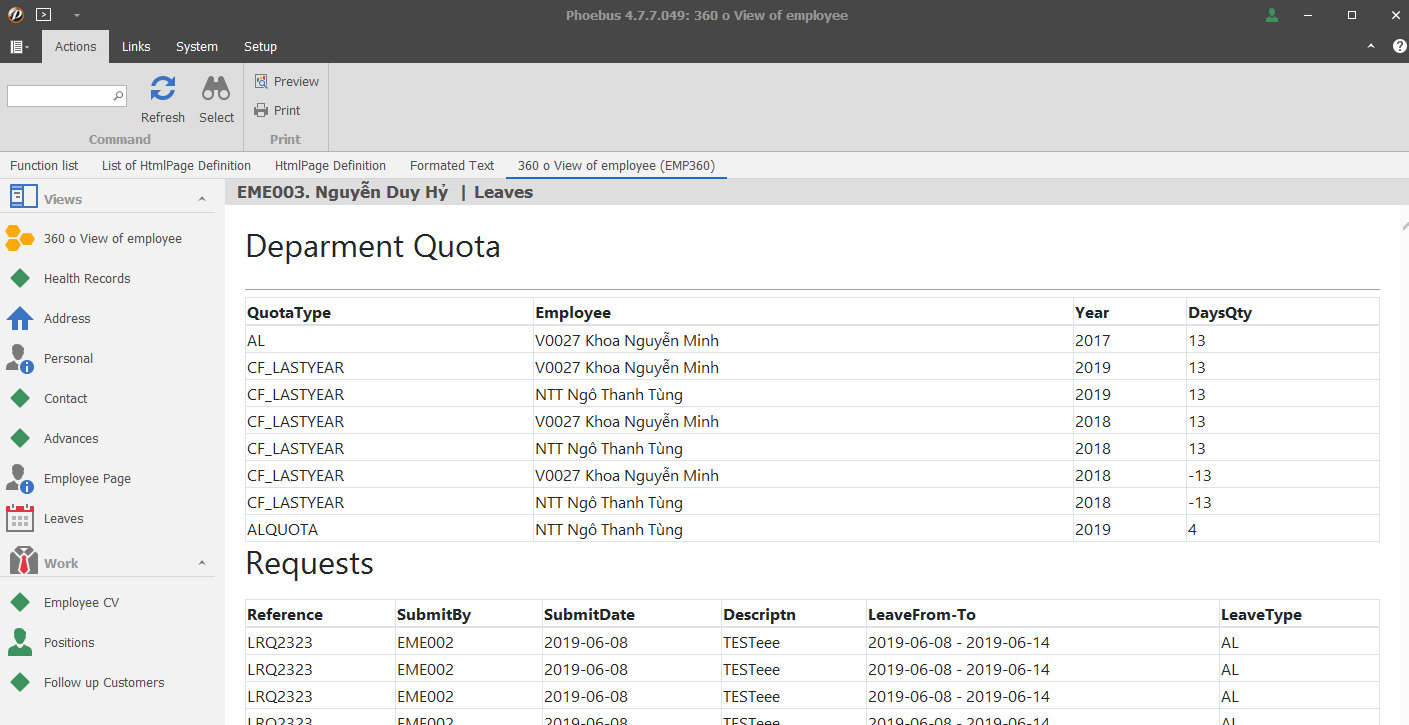This screenshot has width=1409, height=725.
Task: Click the Preview icon
Action: point(261,82)
